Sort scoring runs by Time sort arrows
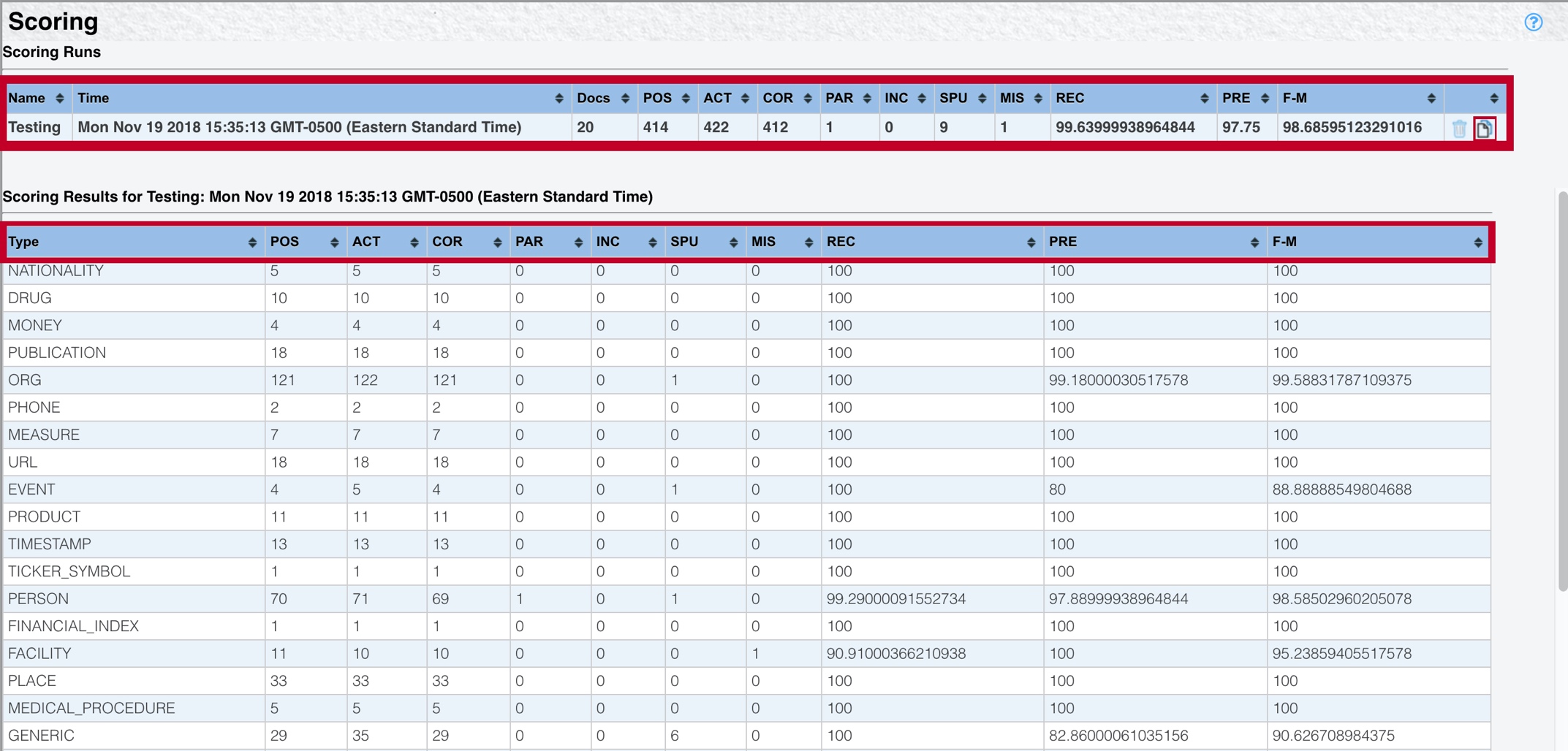 [558, 99]
